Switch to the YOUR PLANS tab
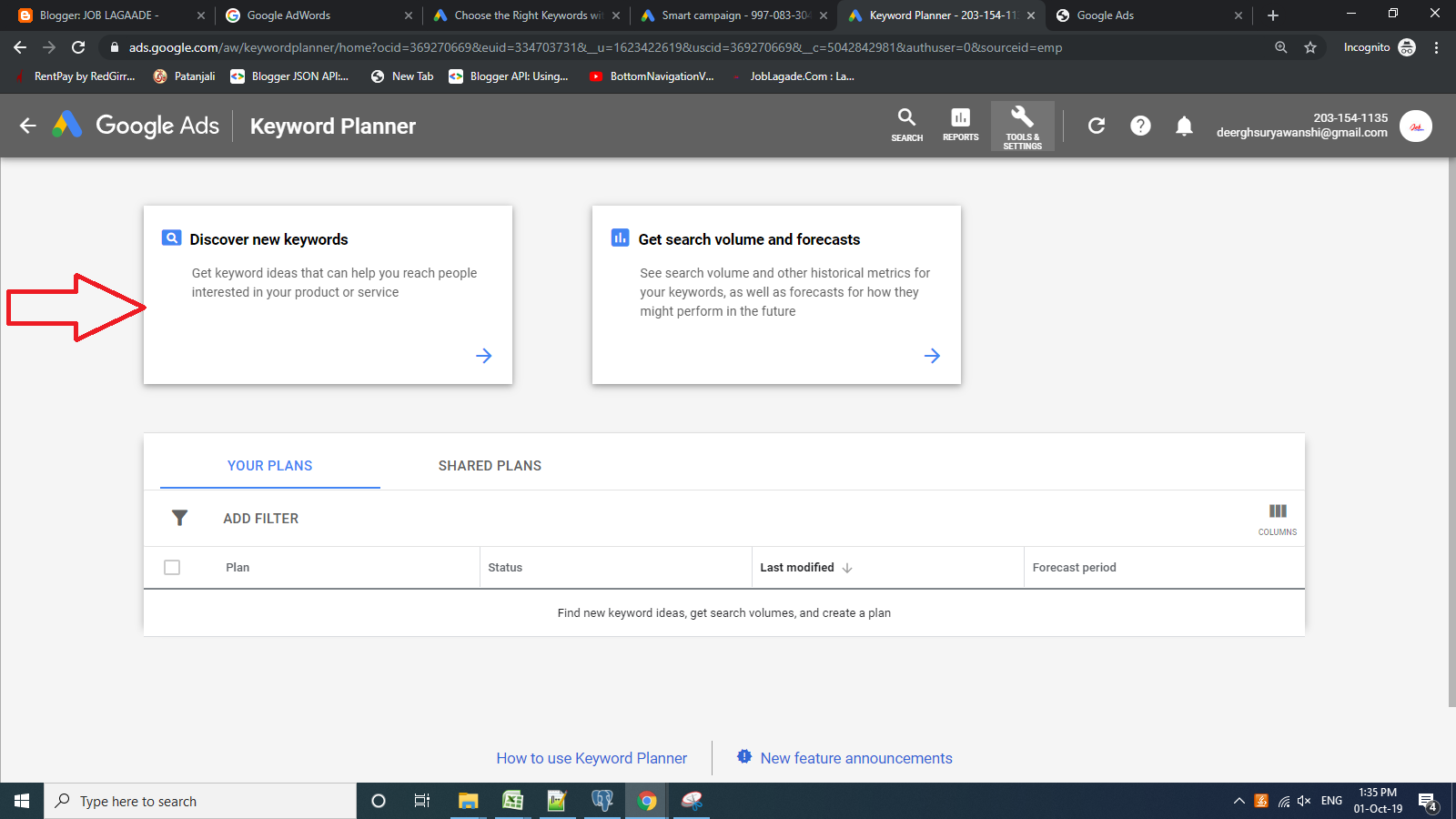Screen dimensions: 1456x819 pyautogui.click(x=270, y=466)
